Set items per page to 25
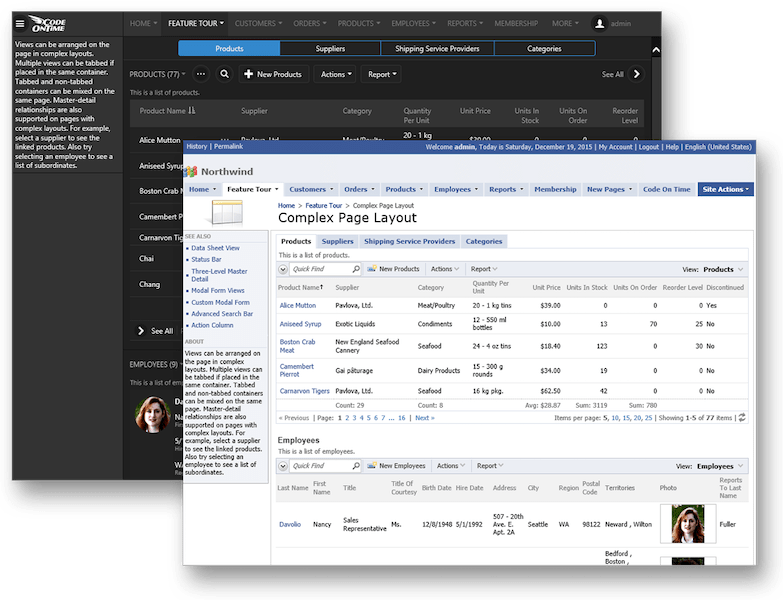Image resolution: width=783 pixels, height=600 pixels. click(648, 418)
